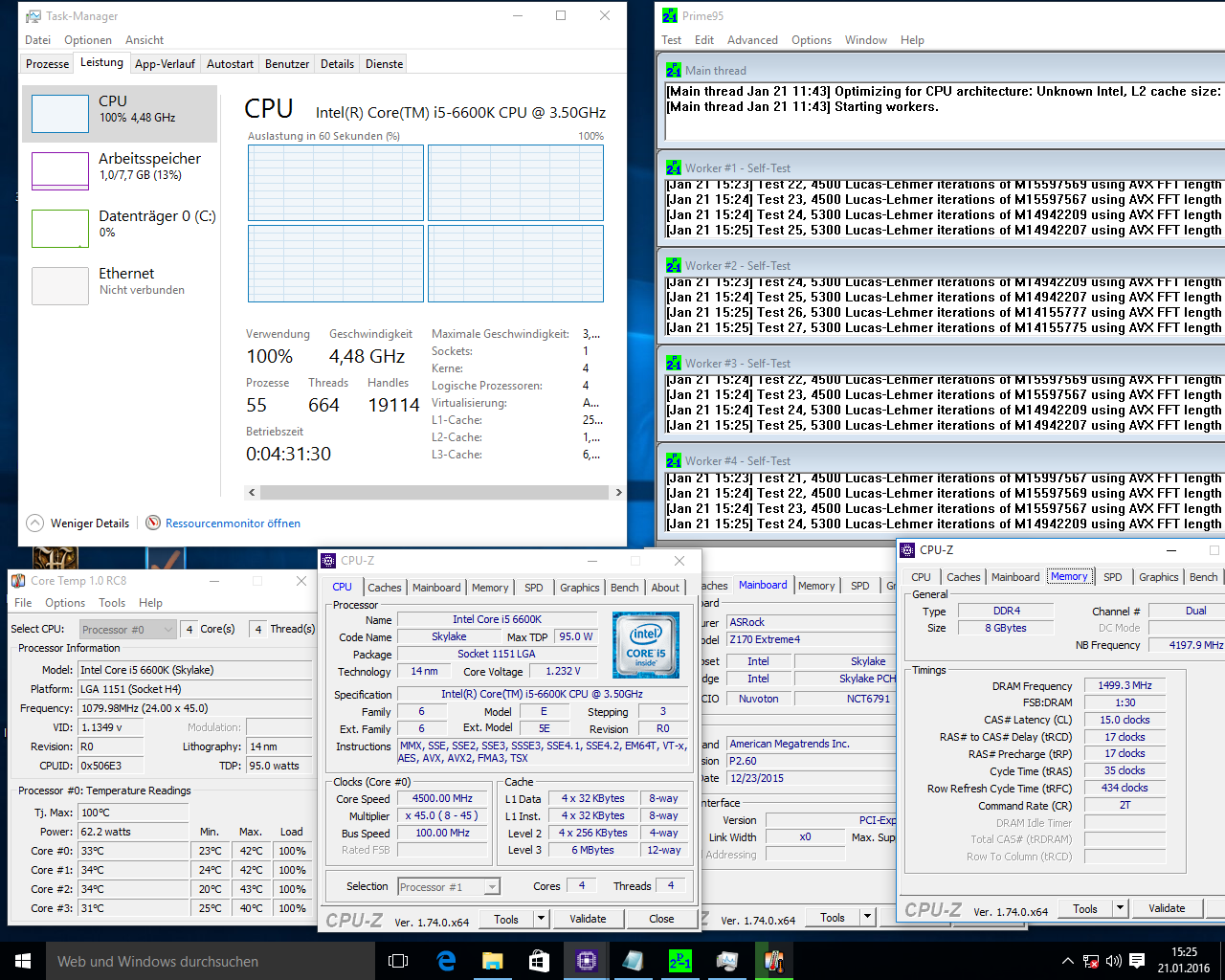Open the Task View taskbar button

[399, 961]
